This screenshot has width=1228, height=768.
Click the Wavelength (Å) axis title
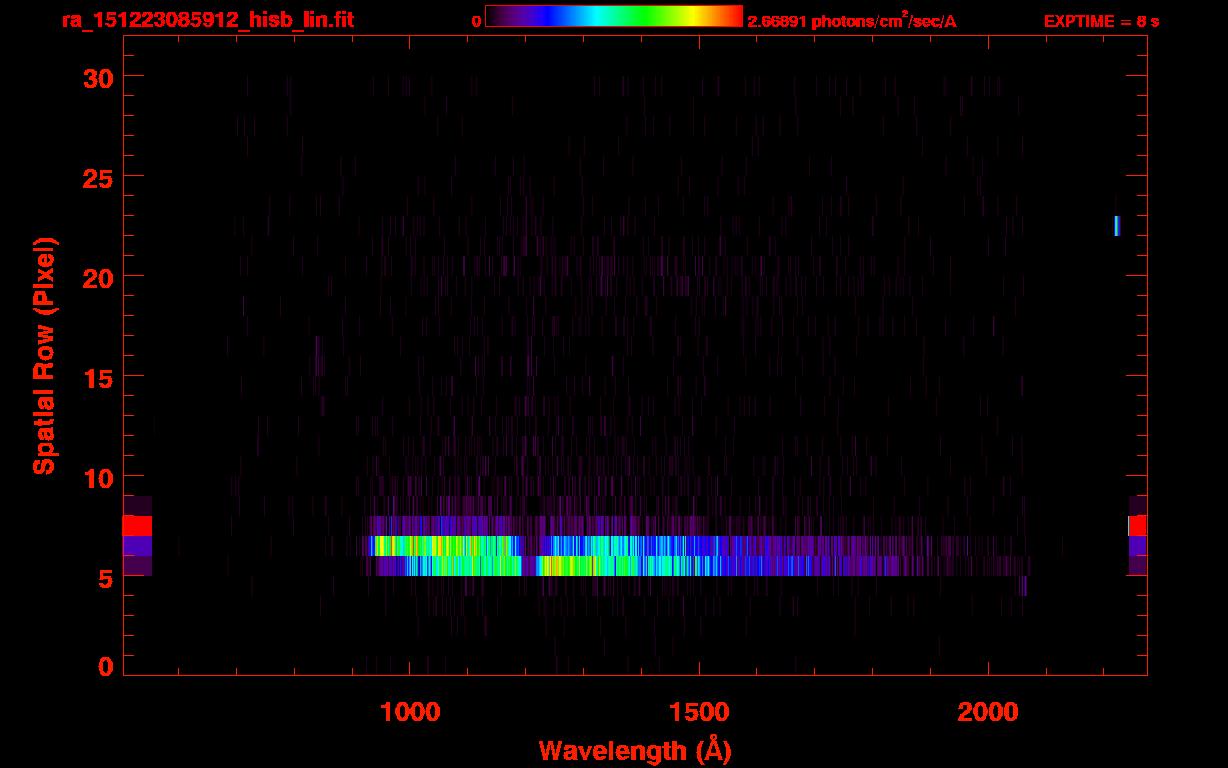635,750
